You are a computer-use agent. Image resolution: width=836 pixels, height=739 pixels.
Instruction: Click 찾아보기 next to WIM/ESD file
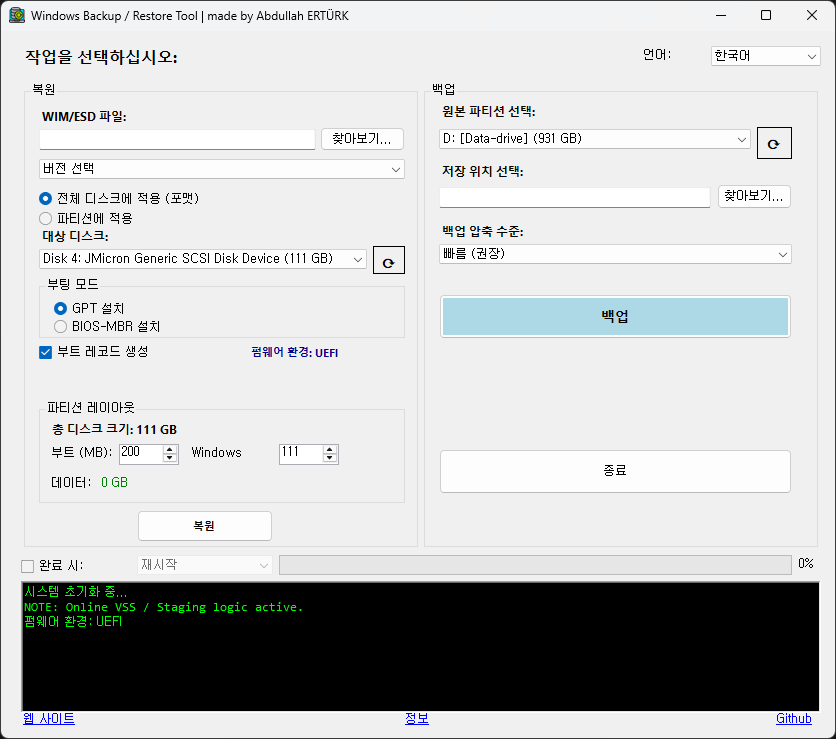(362, 139)
